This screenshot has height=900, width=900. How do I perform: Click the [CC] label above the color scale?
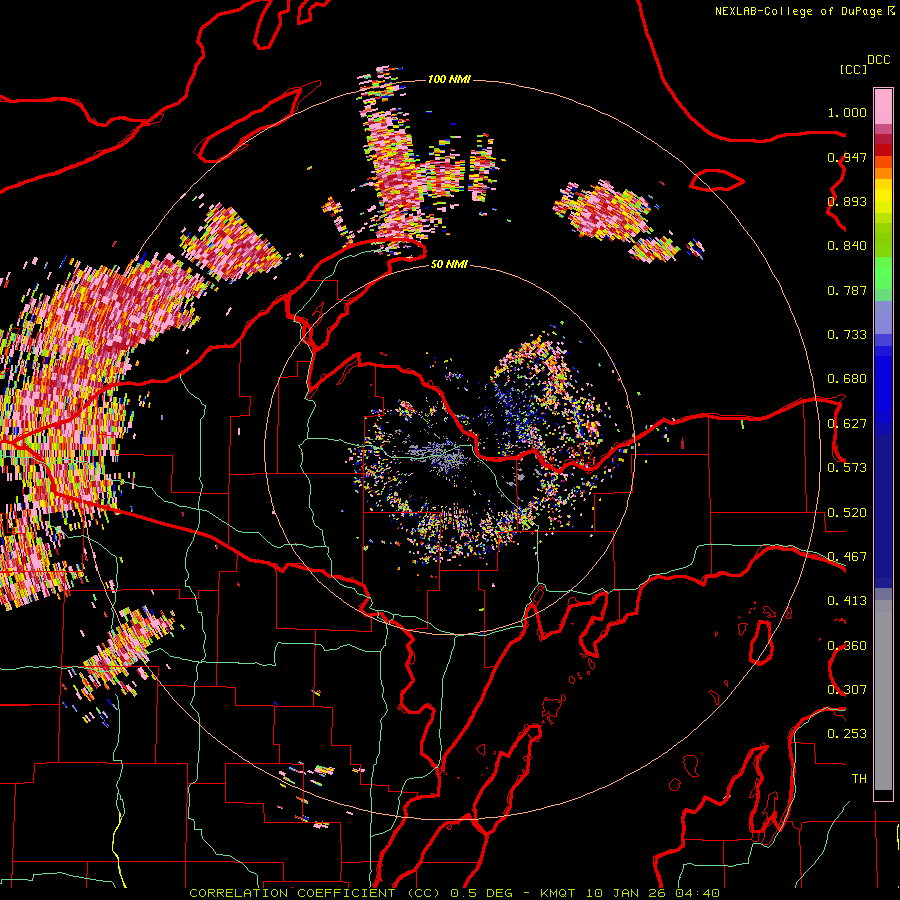(853, 69)
